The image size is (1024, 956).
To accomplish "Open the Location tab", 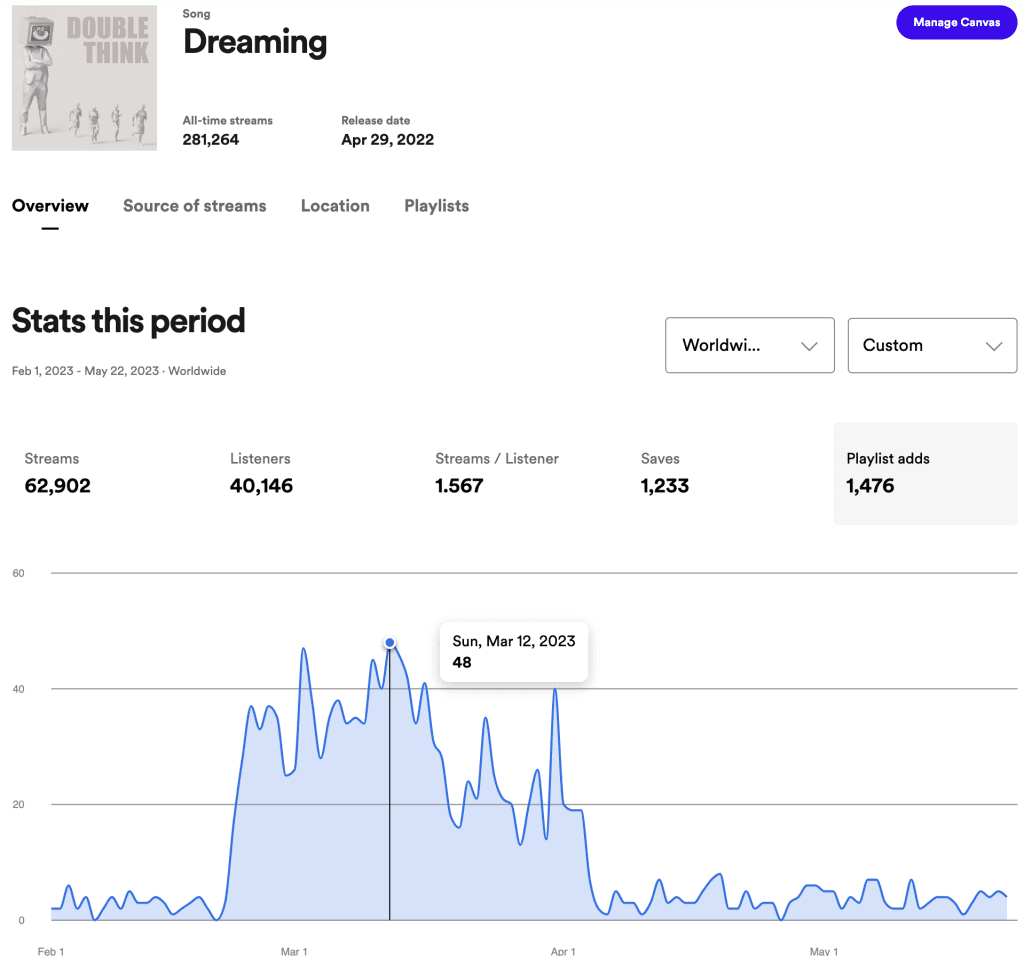I will click(335, 206).
